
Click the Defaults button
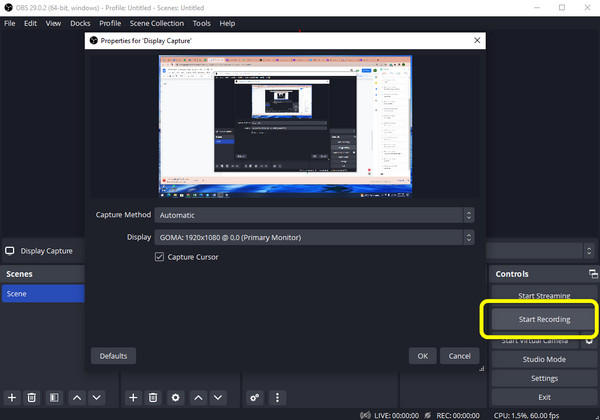113,356
